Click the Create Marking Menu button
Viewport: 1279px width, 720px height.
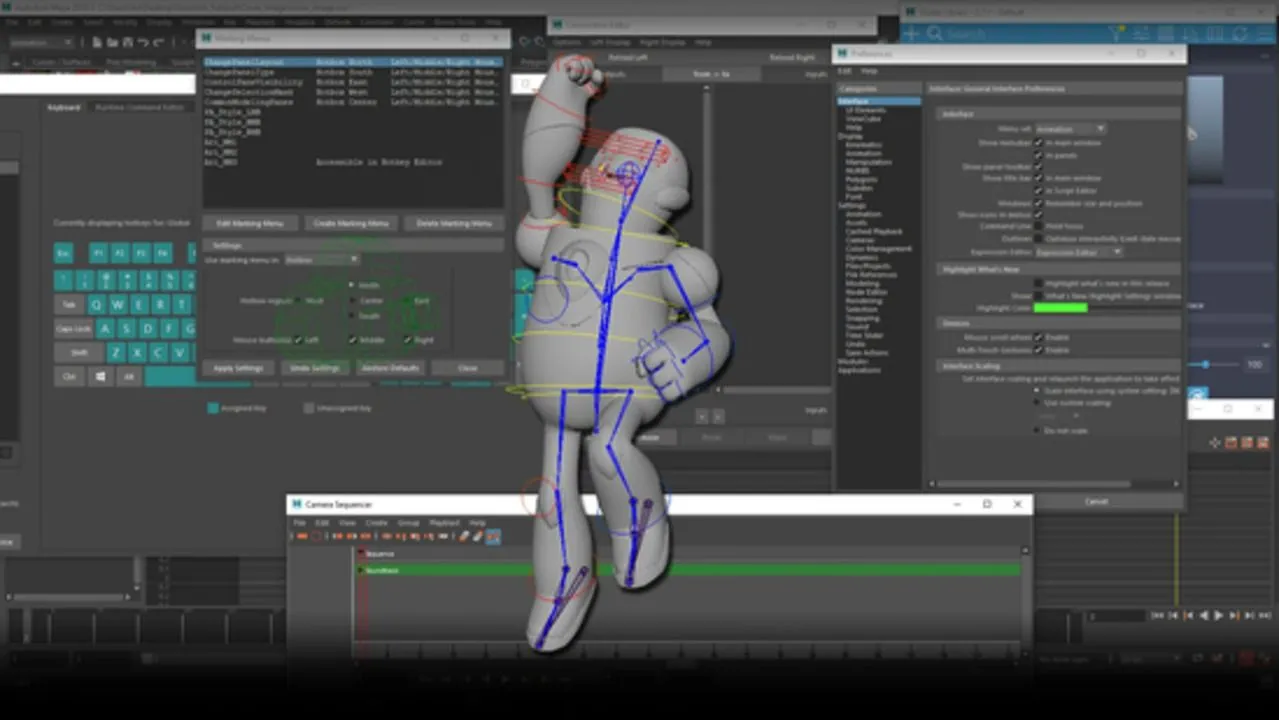point(350,223)
